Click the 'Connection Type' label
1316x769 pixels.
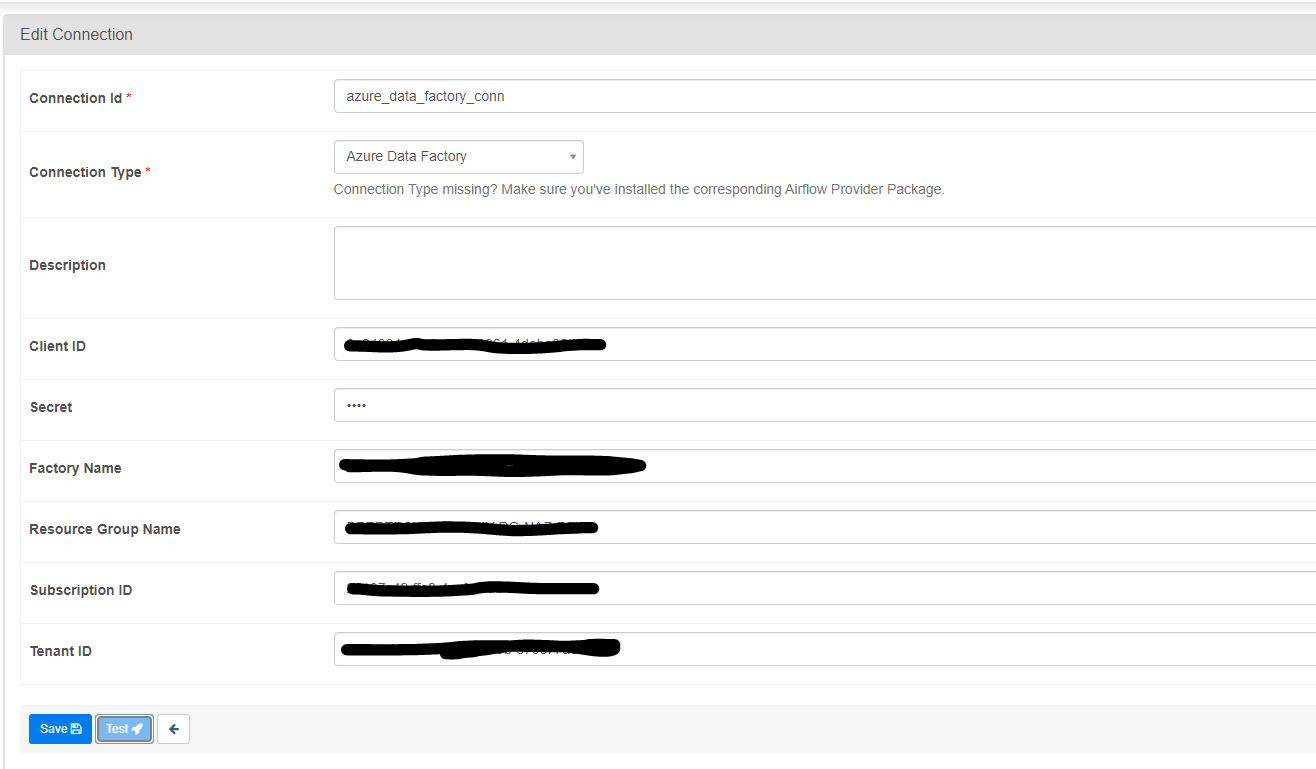coord(85,172)
